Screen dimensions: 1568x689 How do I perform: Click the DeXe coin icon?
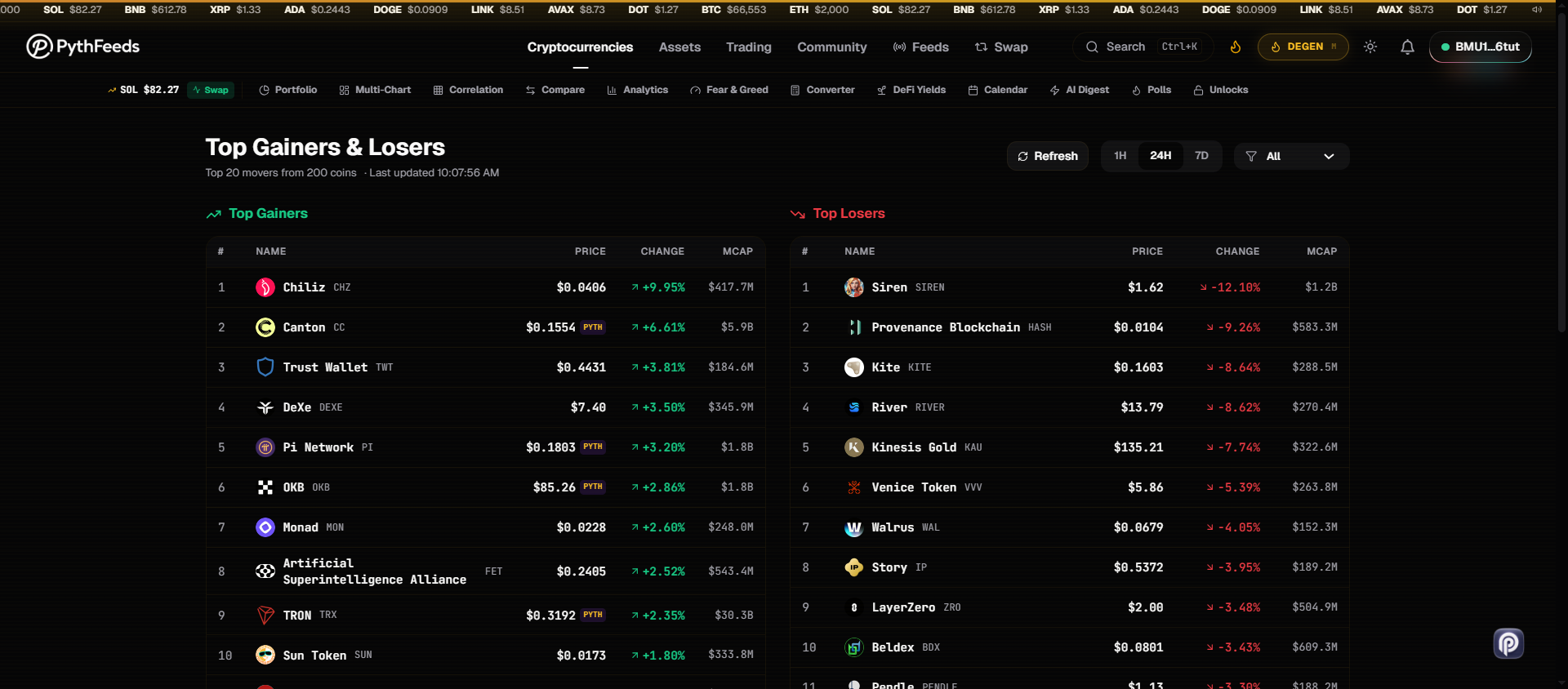pyautogui.click(x=265, y=407)
